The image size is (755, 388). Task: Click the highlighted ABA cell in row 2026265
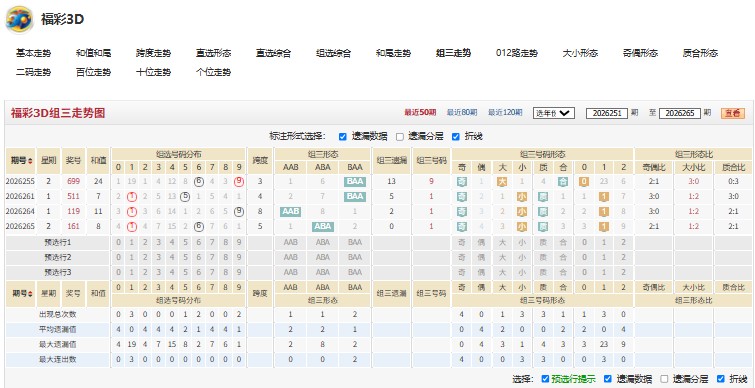[x=323, y=226]
